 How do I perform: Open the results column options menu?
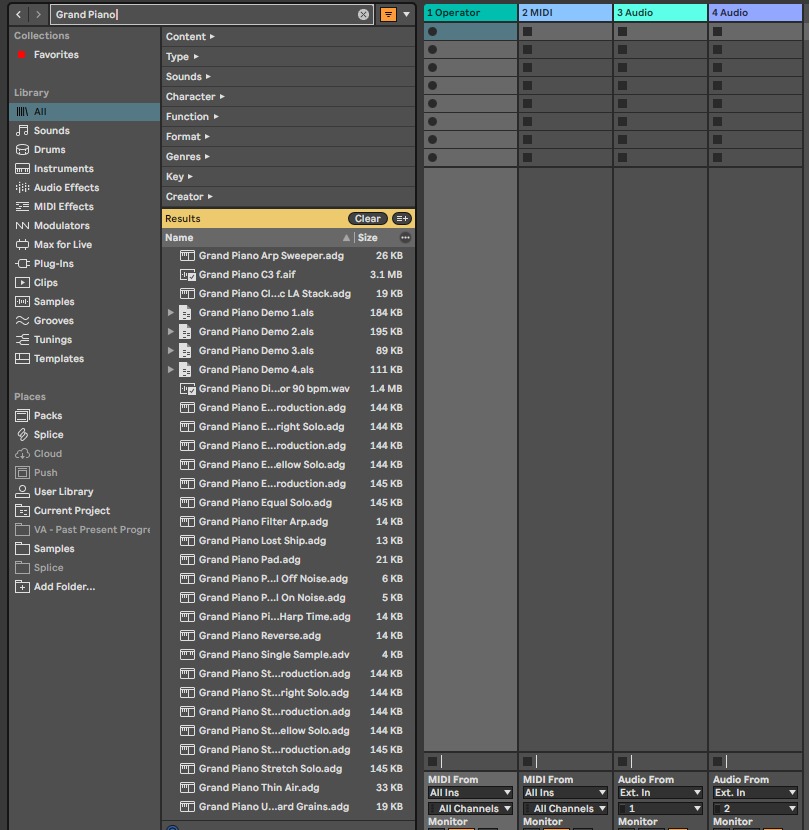pyautogui.click(x=405, y=238)
